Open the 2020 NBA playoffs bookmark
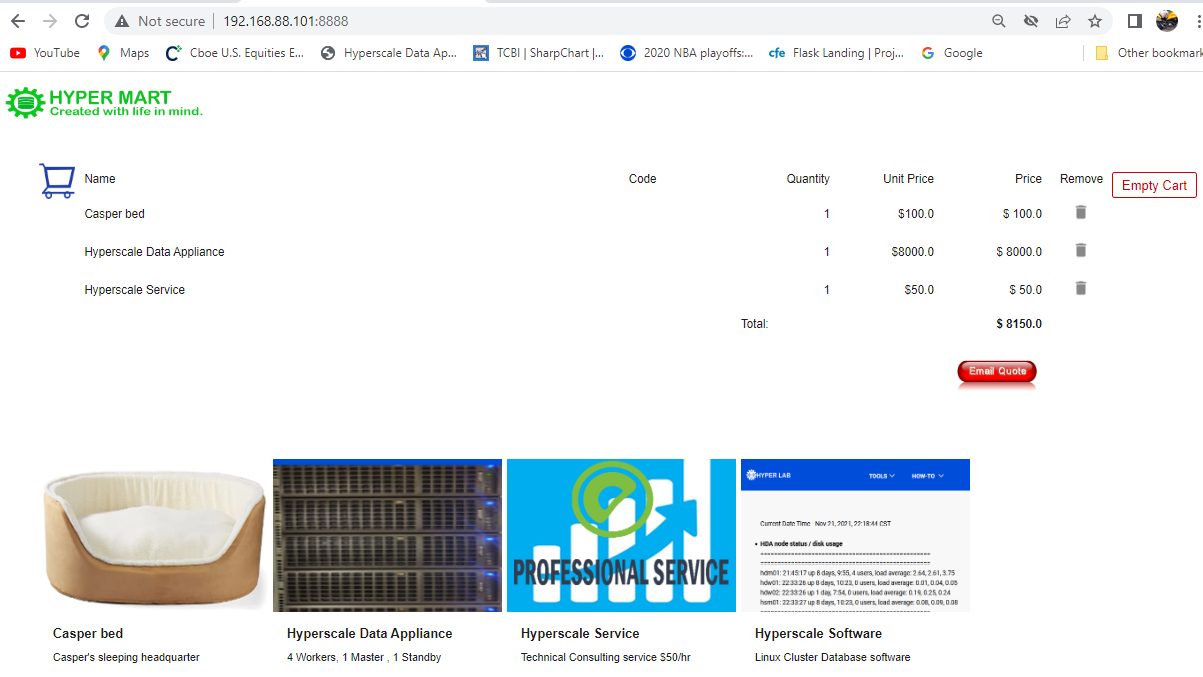 pyautogui.click(x=687, y=53)
